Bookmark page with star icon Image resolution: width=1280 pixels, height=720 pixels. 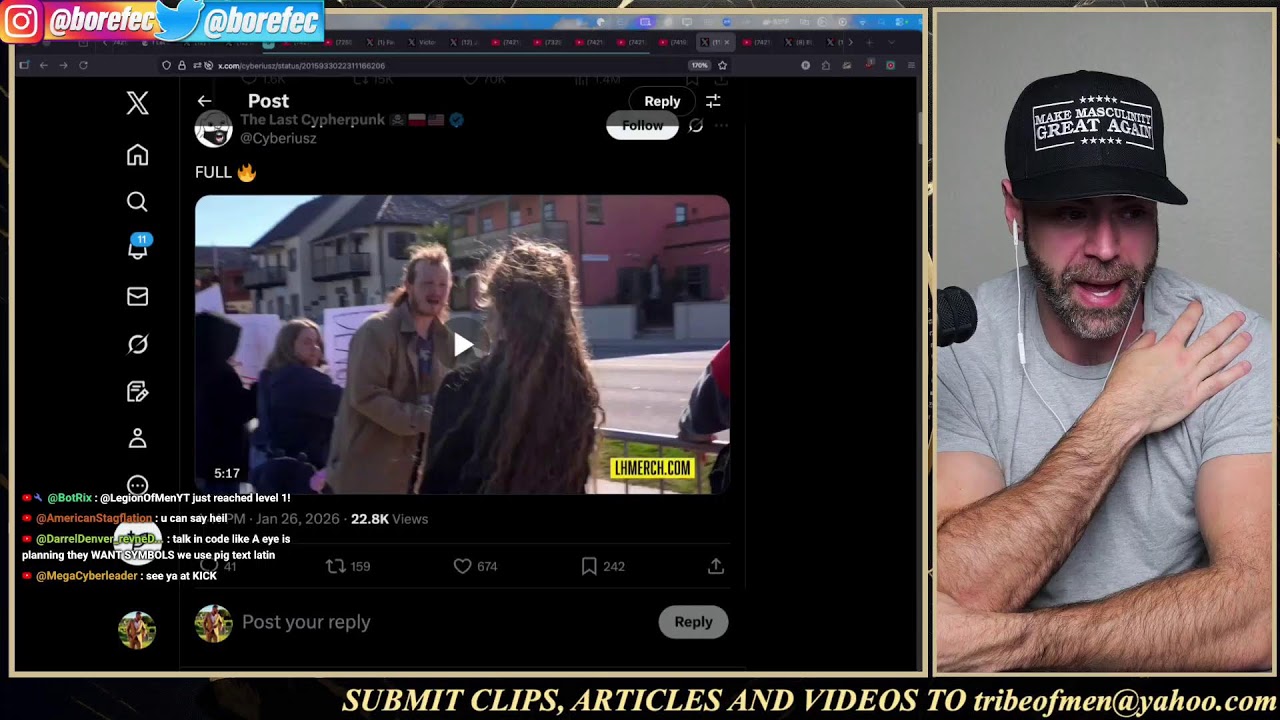(722, 65)
